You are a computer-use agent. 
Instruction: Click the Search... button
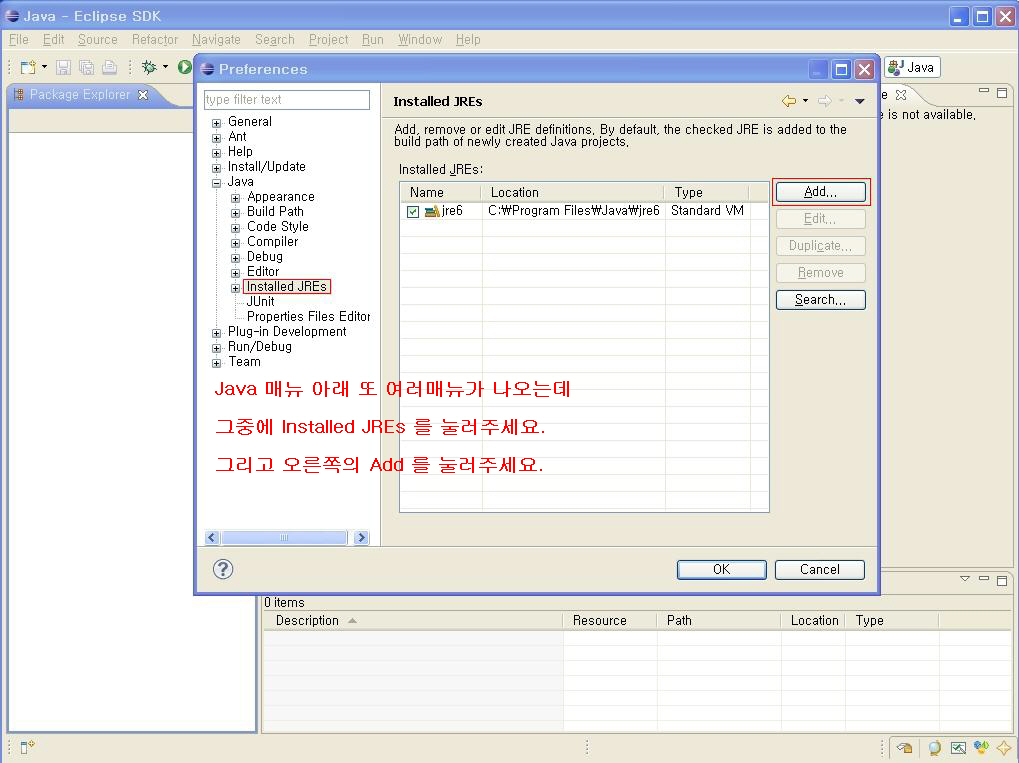pos(821,300)
